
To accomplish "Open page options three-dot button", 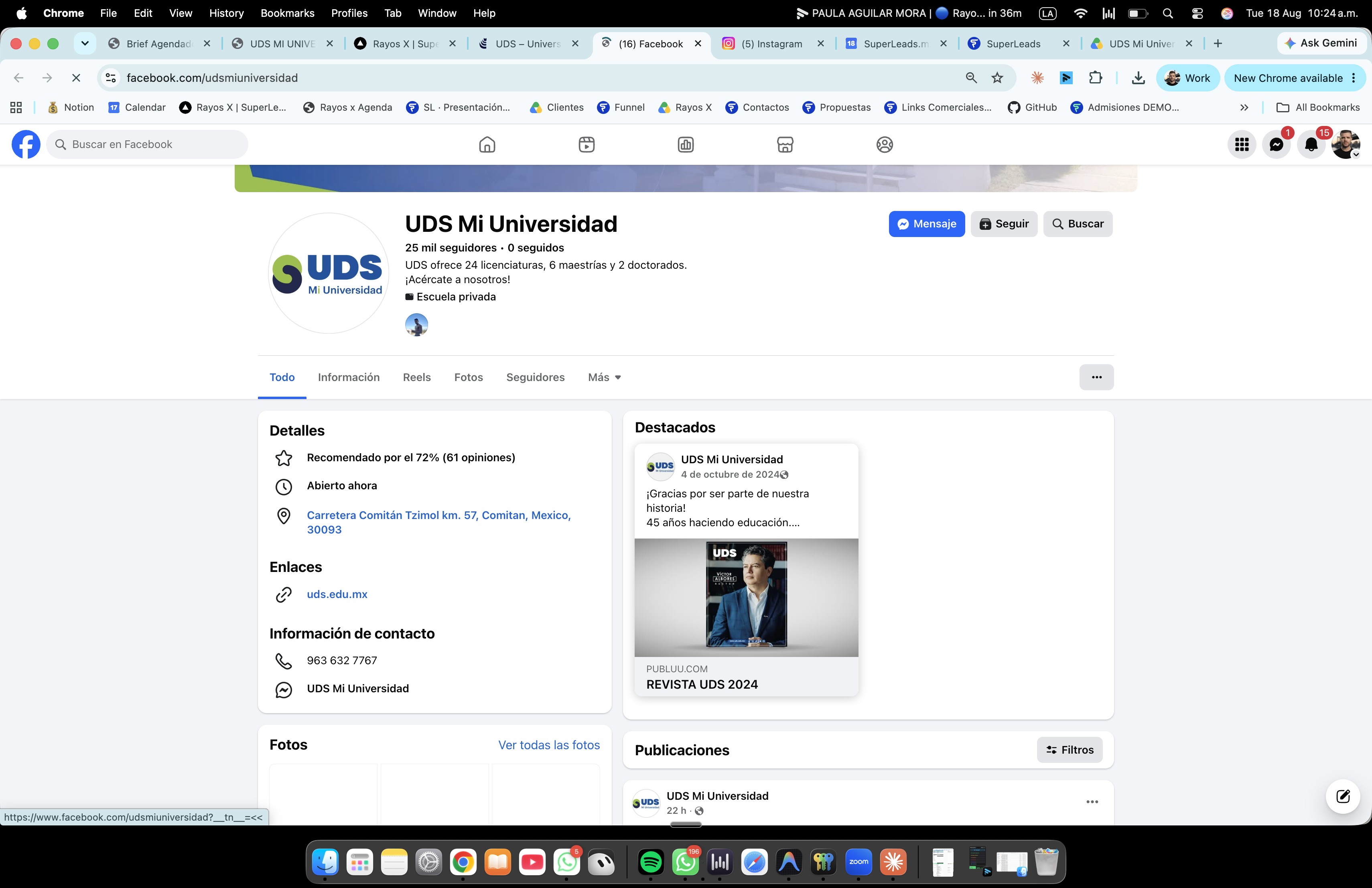I will pyautogui.click(x=1096, y=377).
